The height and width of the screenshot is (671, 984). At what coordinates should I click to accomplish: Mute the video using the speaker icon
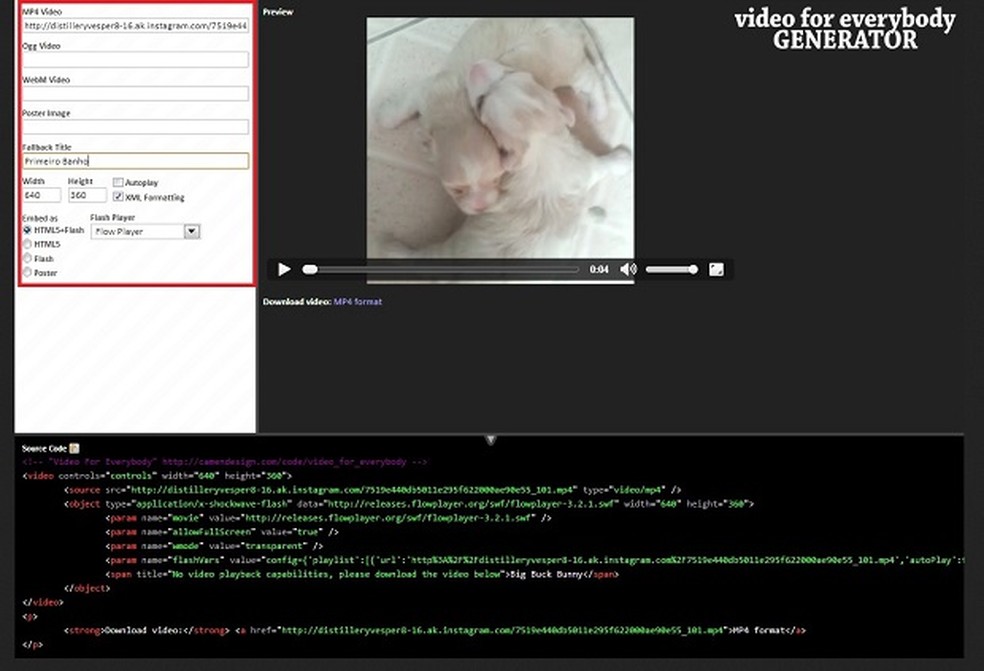click(x=628, y=269)
